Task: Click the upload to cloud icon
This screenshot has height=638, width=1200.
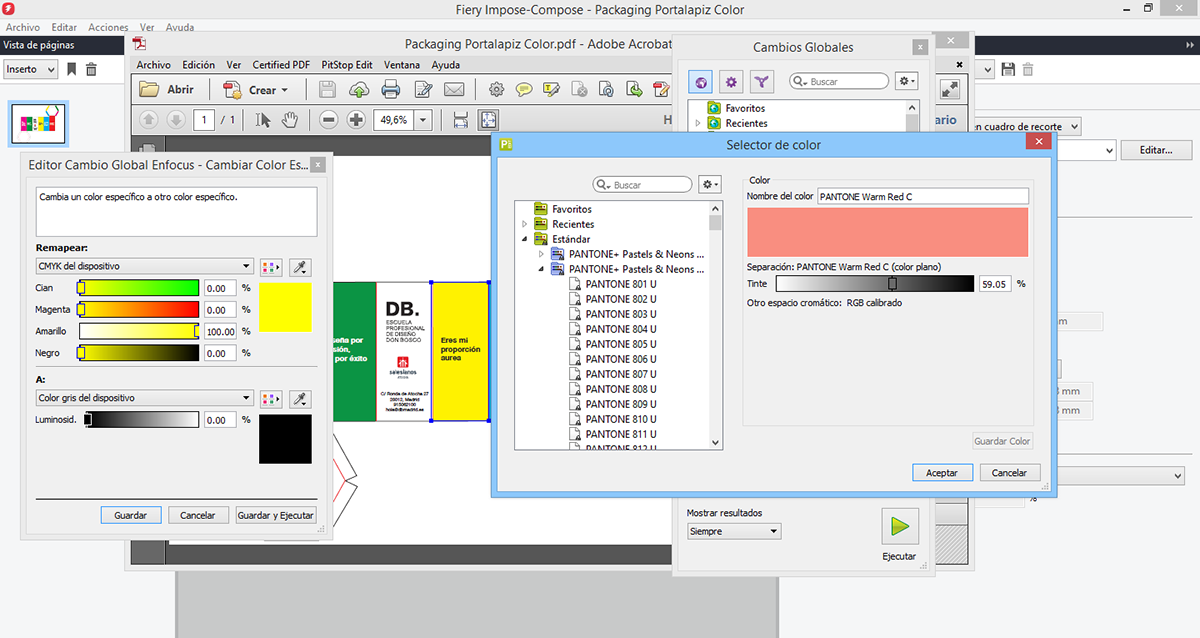Action: [x=358, y=90]
